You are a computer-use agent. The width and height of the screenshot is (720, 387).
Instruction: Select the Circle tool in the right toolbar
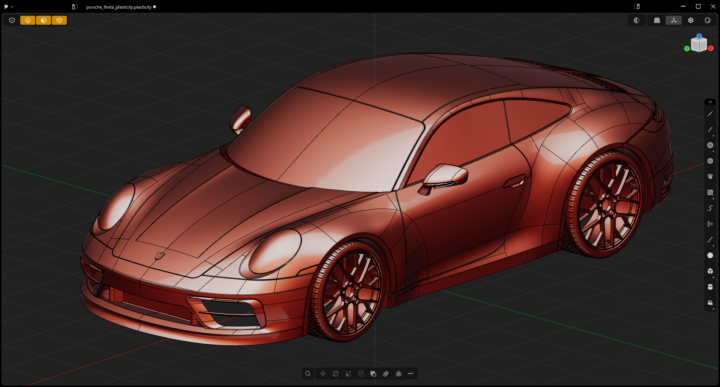[710, 145]
